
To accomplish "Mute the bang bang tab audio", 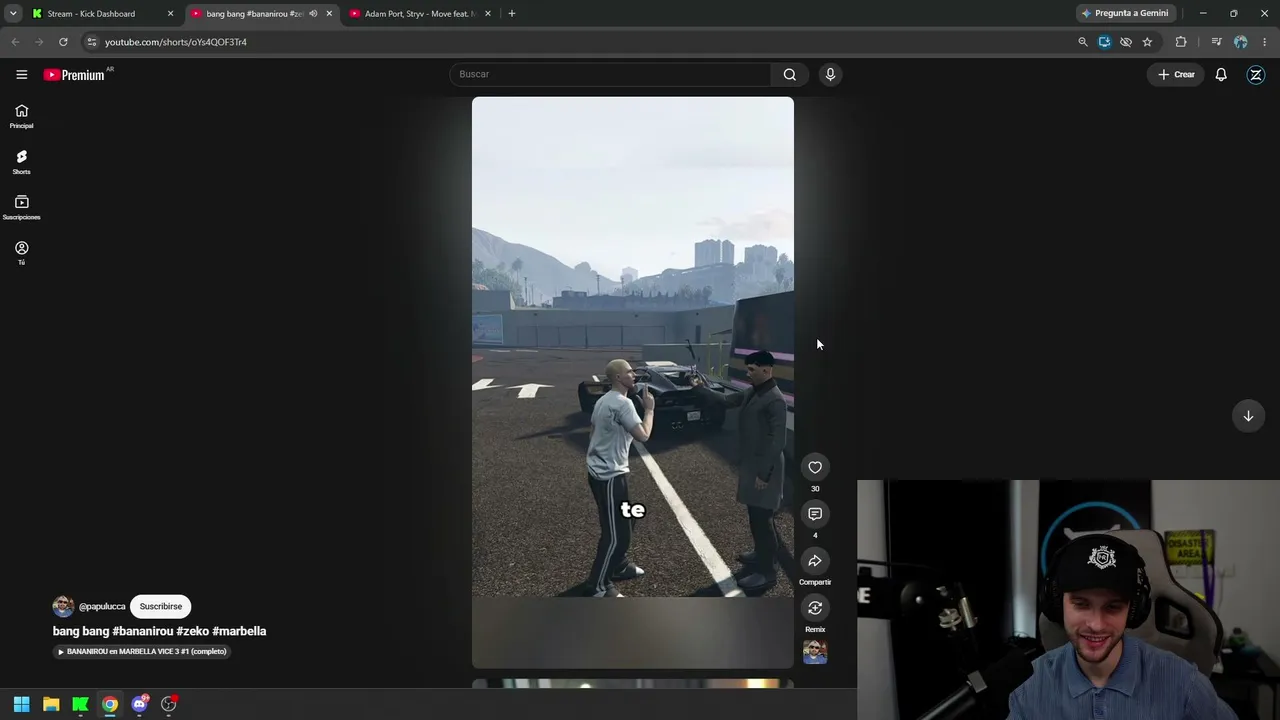I will (x=313, y=14).
